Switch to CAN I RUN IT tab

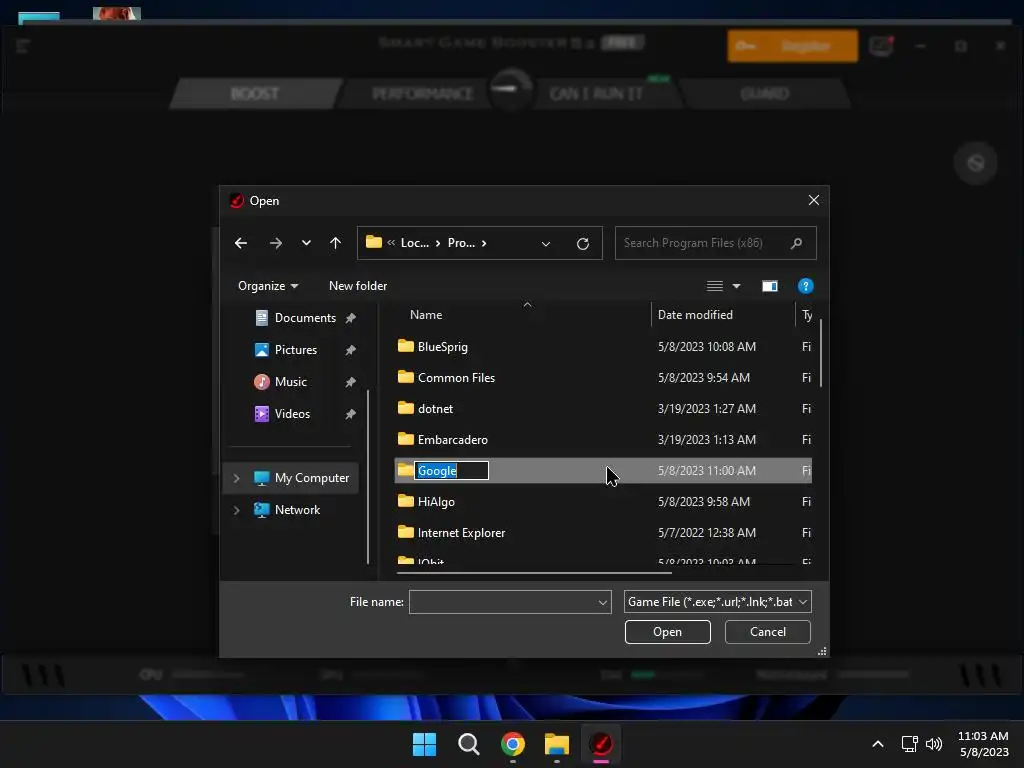596,93
